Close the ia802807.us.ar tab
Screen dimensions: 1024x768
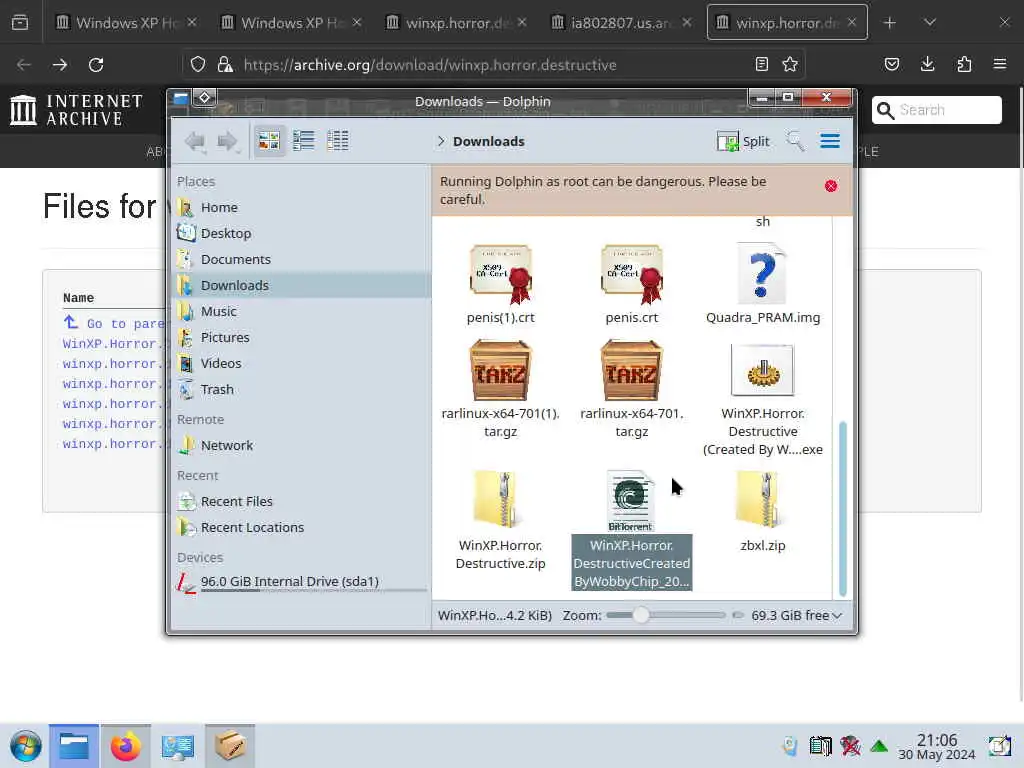[687, 22]
